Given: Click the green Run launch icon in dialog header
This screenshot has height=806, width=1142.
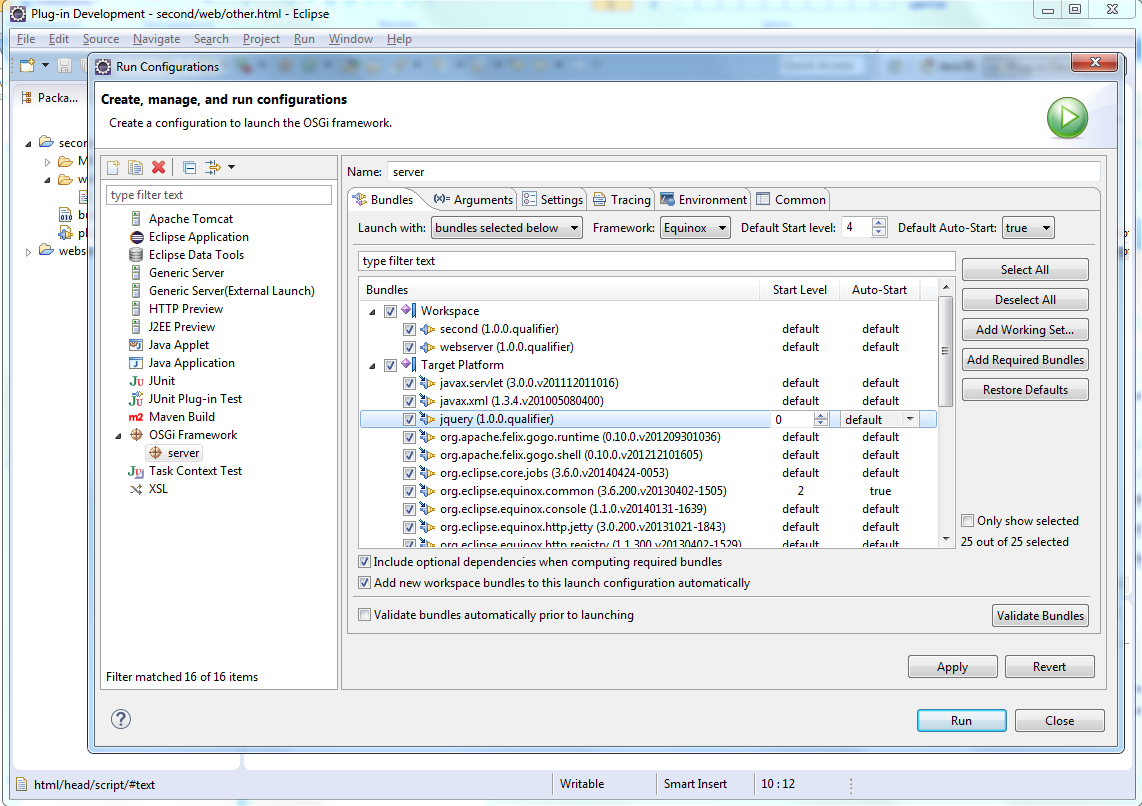Looking at the screenshot, I should [1067, 118].
